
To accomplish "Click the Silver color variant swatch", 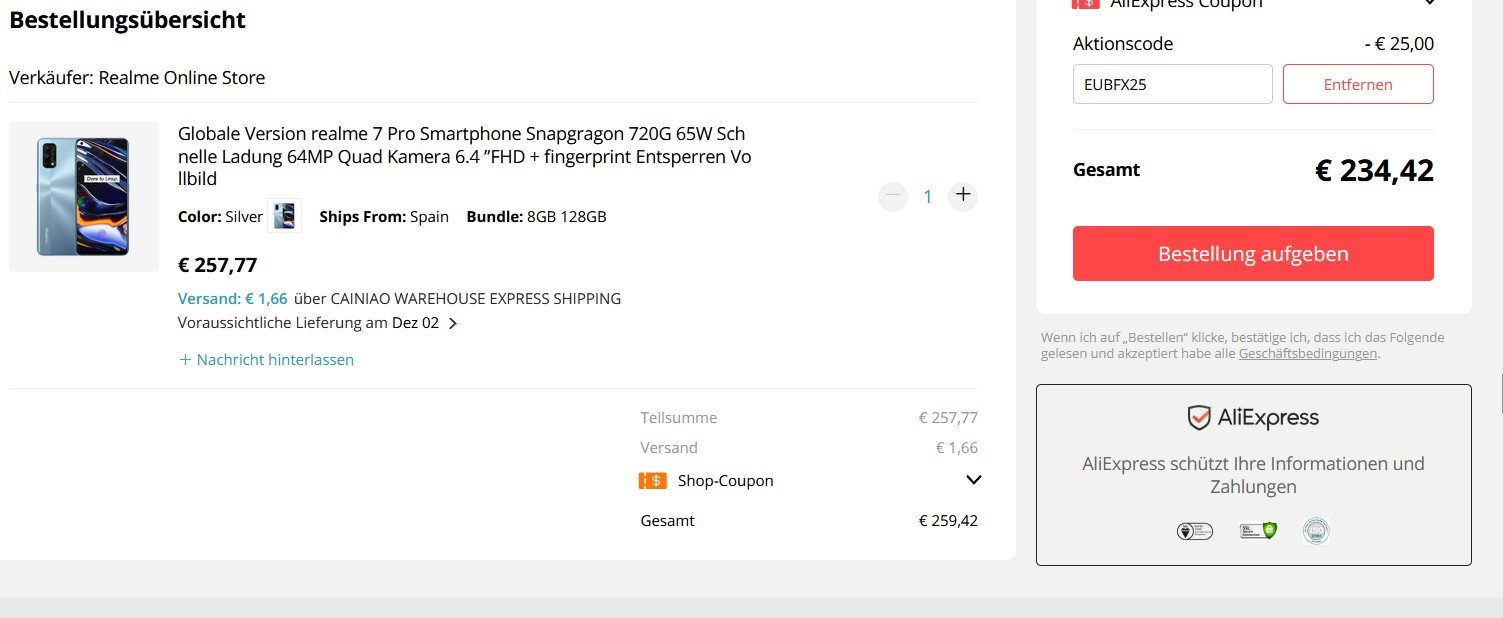I will 285,216.
